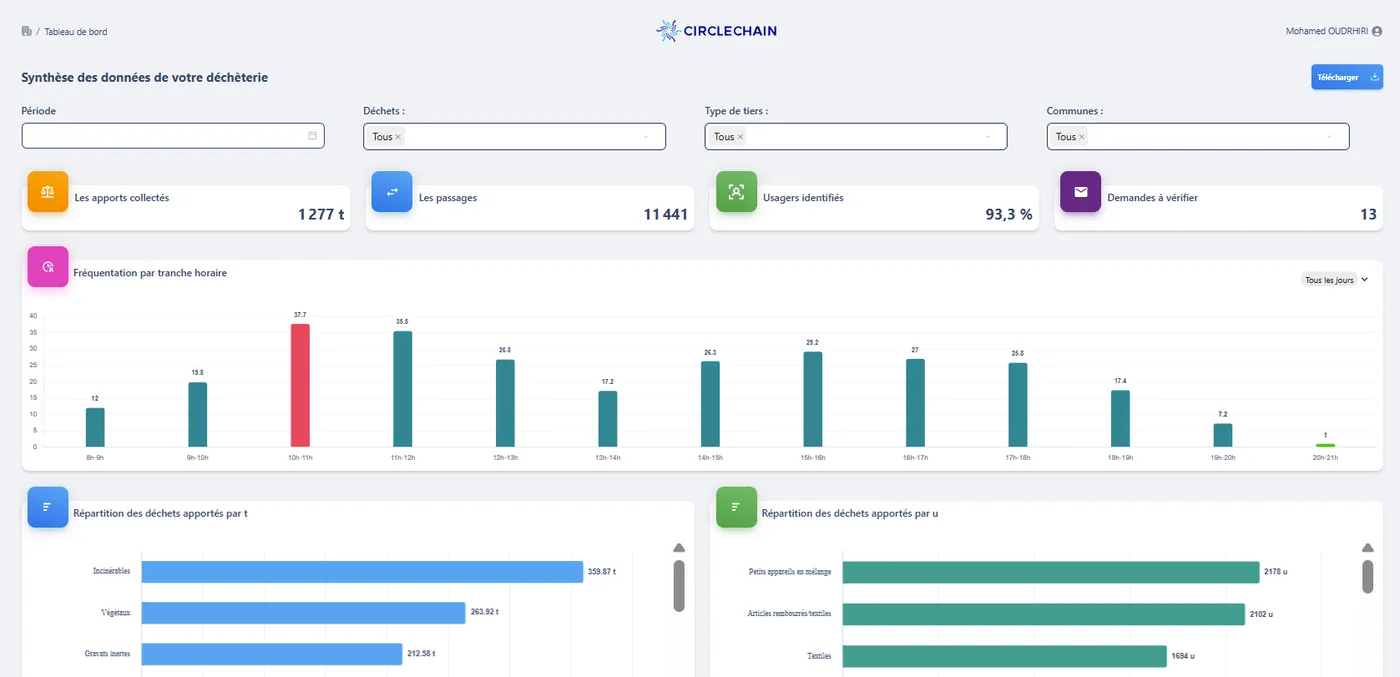Click the 13h-14h bar valued 17.2
This screenshot has height=677, width=1400.
point(608,419)
